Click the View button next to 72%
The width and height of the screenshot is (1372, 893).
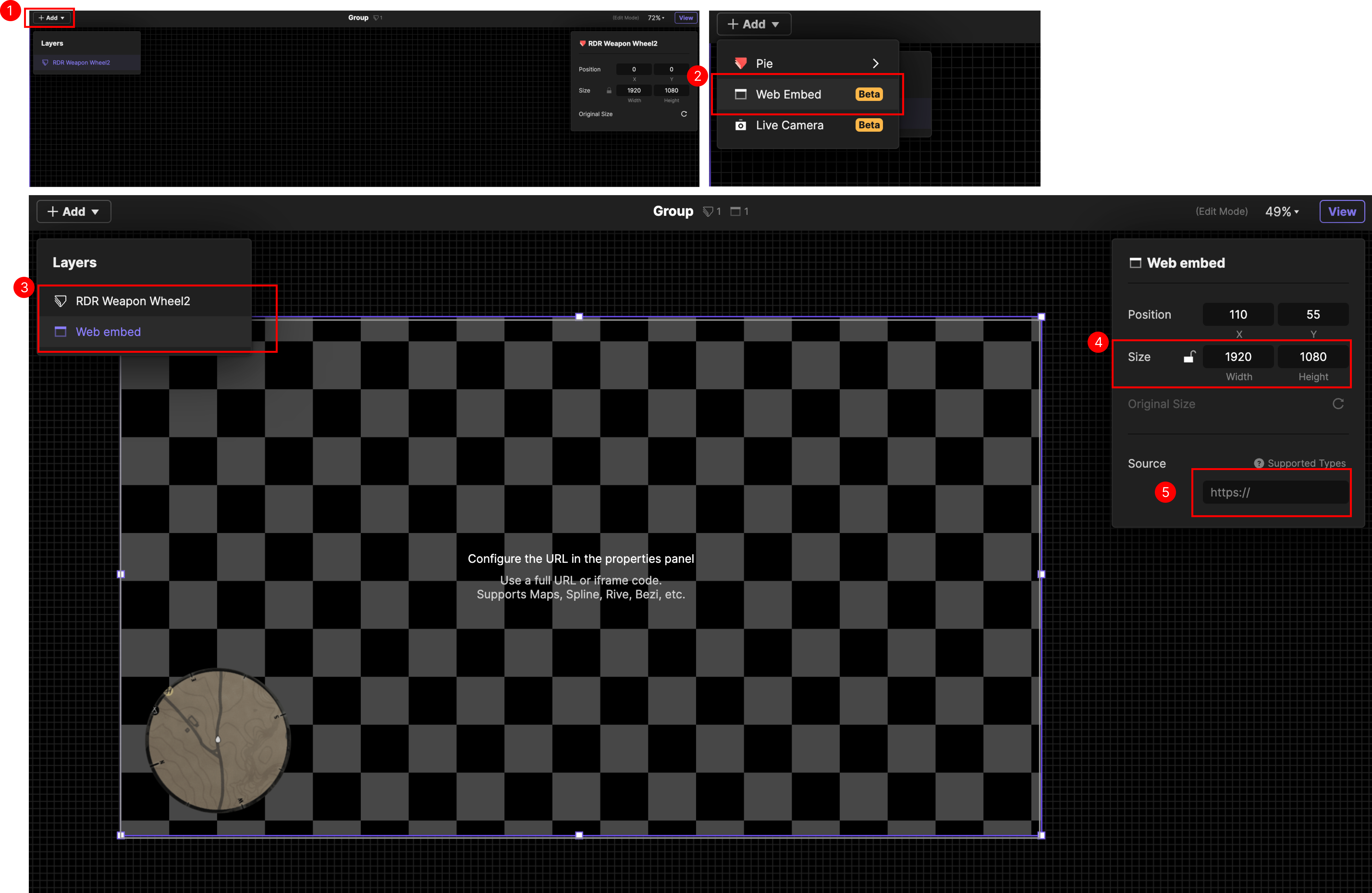click(x=686, y=18)
